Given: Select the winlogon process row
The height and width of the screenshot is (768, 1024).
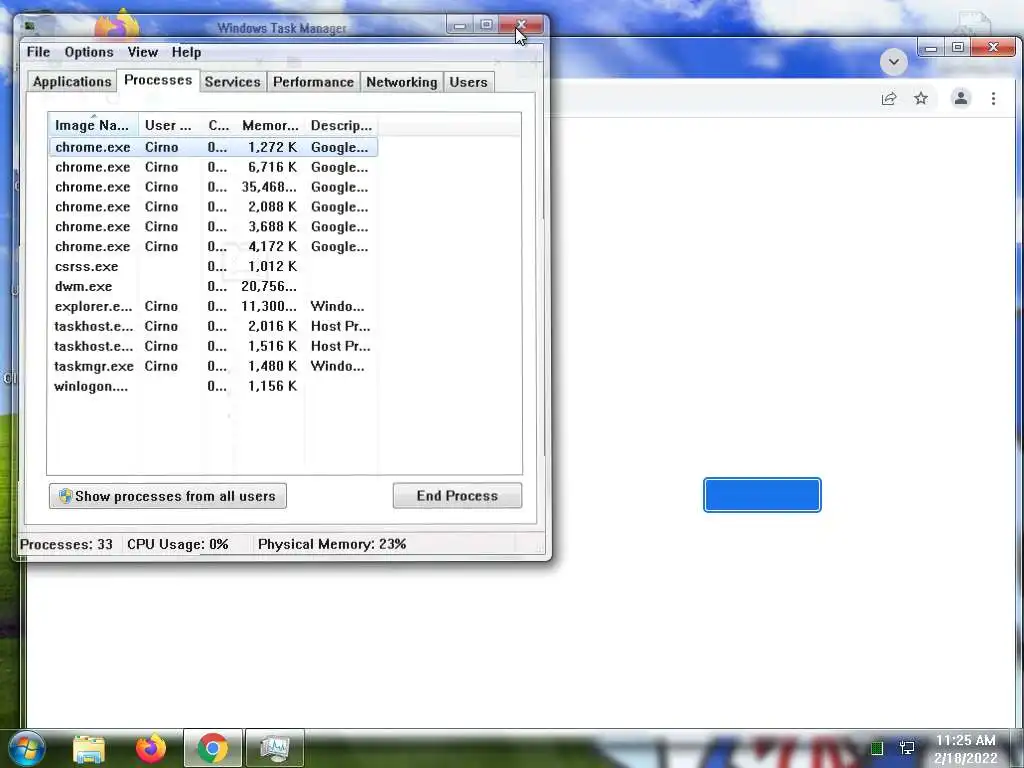Looking at the screenshot, I should click(213, 386).
